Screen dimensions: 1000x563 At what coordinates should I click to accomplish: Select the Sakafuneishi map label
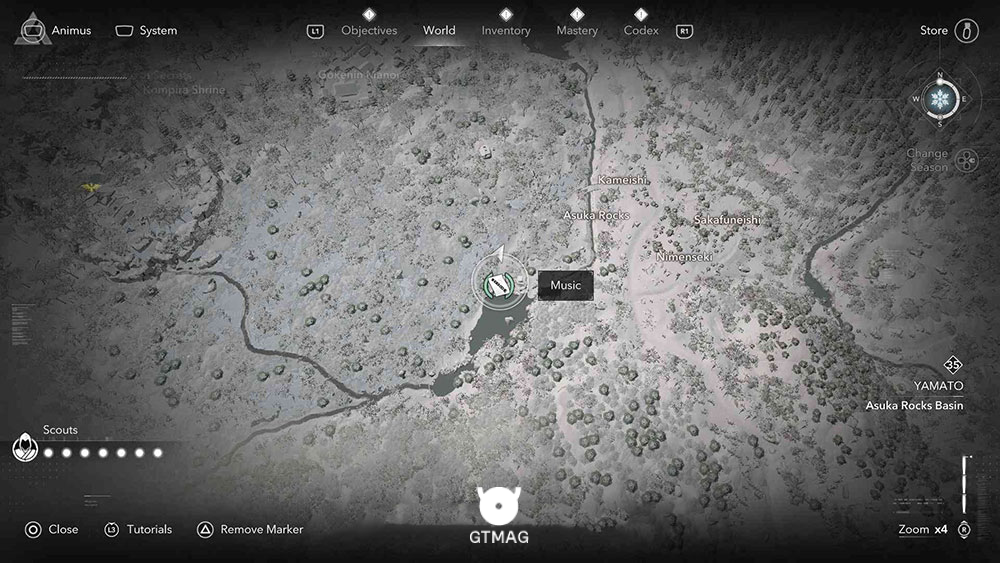pos(727,220)
